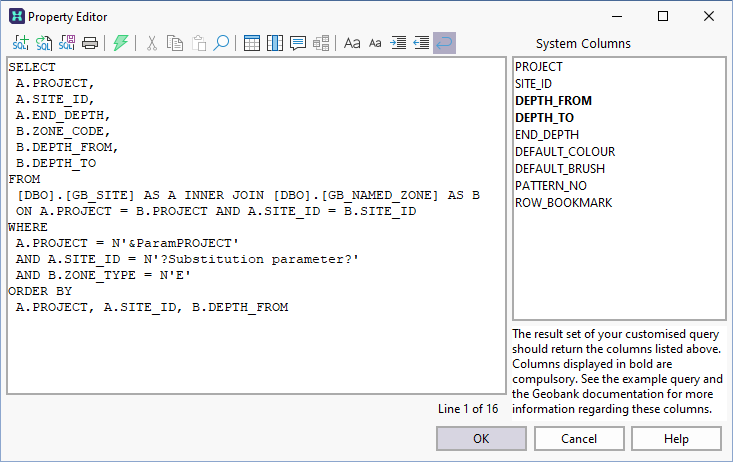The image size is (733, 462).
Task: Increase indent of selected lines
Action: click(x=398, y=43)
